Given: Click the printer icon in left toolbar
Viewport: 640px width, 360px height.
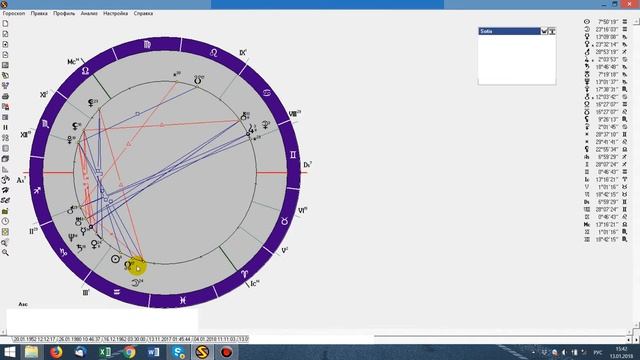Looking at the screenshot, I should tap(5, 96).
